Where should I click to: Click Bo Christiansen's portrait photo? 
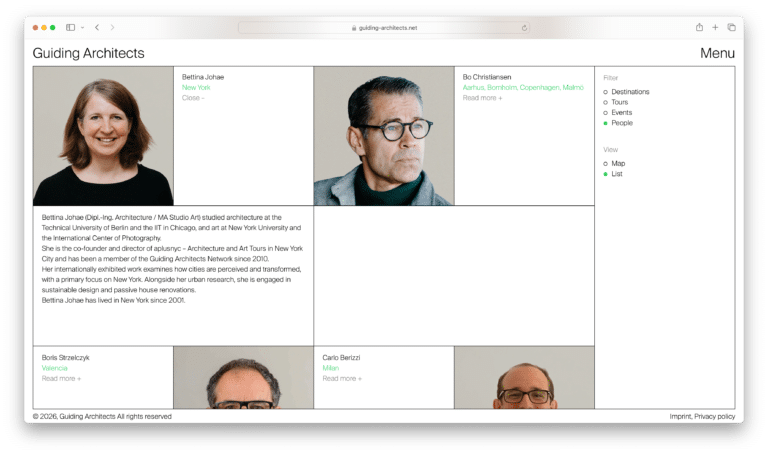383,136
